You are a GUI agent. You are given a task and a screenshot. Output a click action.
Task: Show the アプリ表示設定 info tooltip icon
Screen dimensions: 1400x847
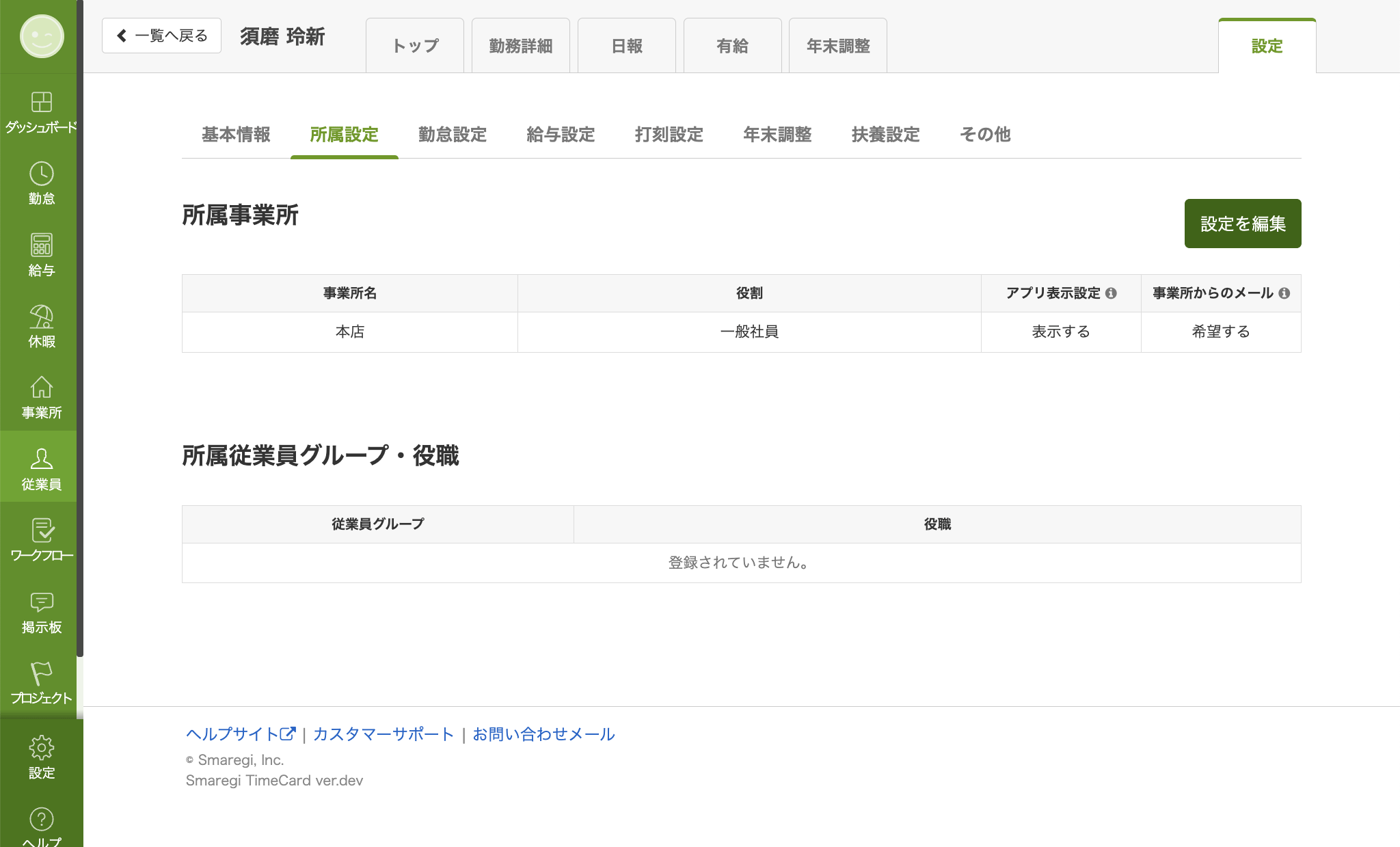(x=1113, y=293)
